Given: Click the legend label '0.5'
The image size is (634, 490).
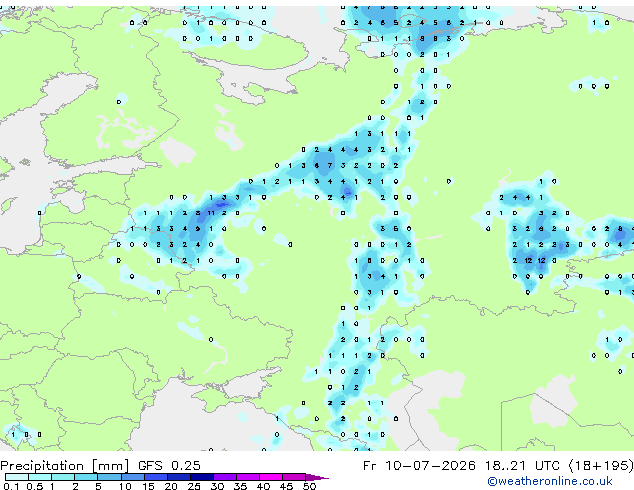Looking at the screenshot, I should pos(34,486).
